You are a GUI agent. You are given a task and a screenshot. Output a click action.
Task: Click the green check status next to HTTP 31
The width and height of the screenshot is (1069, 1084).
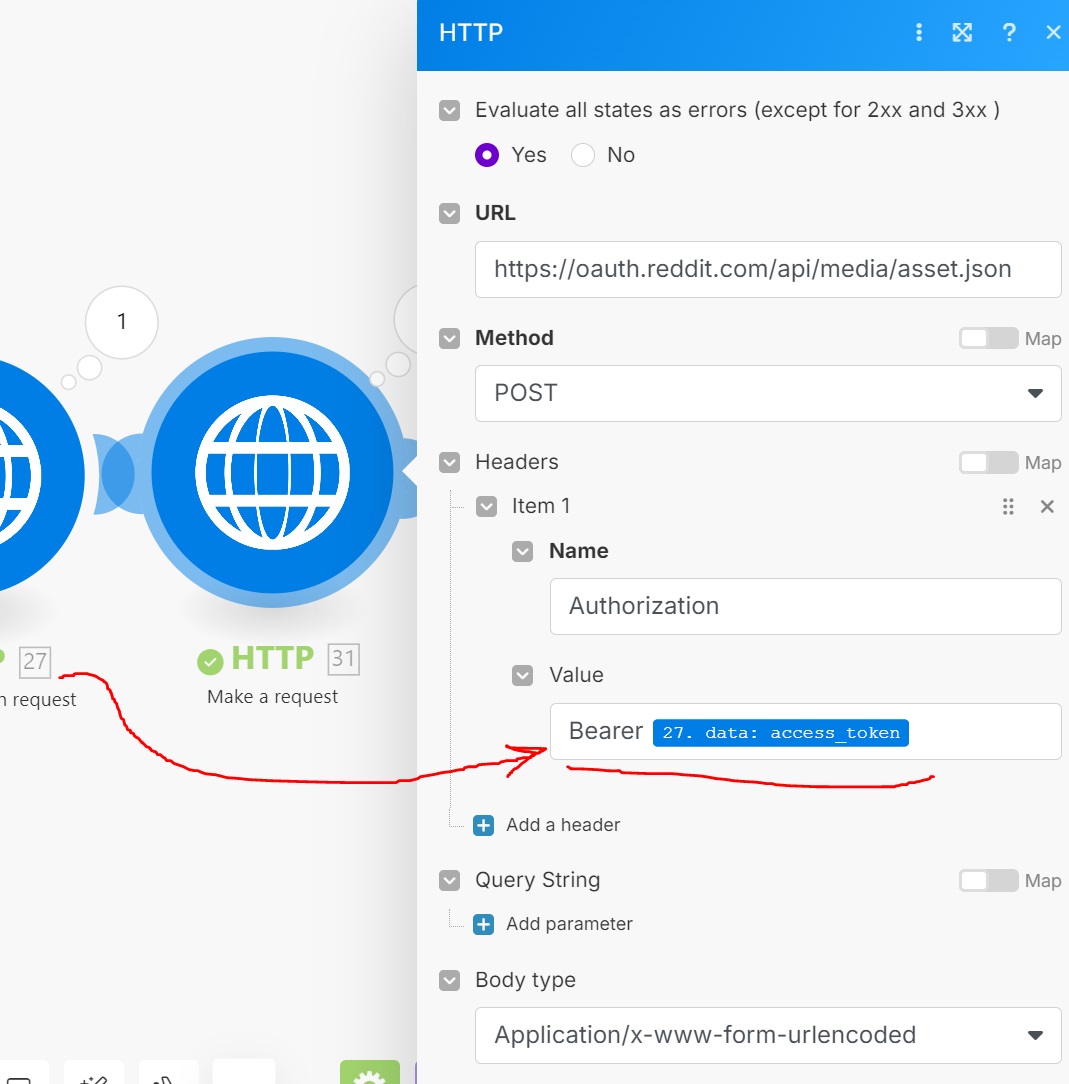pyautogui.click(x=210, y=662)
